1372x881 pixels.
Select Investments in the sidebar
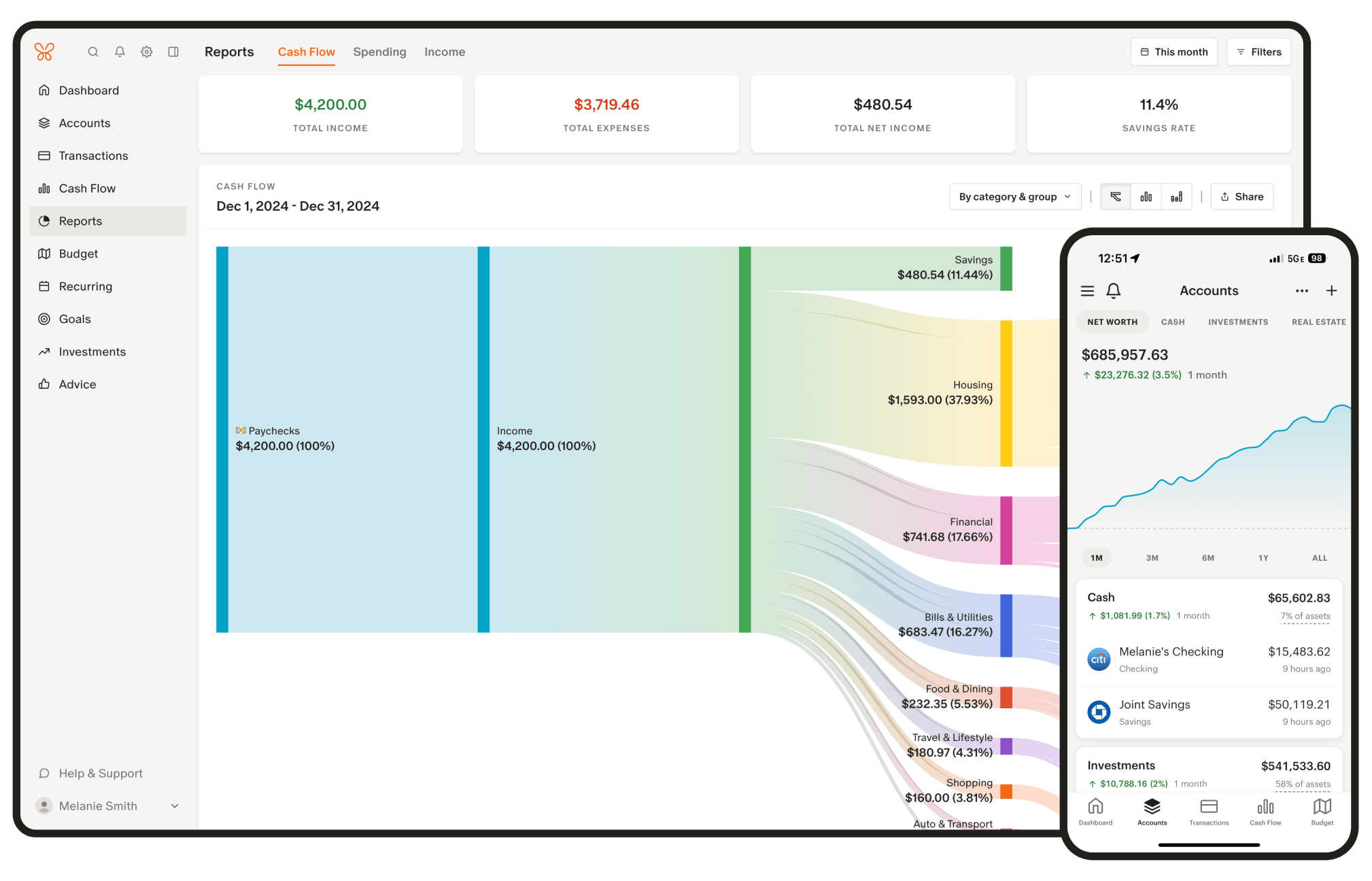92,351
